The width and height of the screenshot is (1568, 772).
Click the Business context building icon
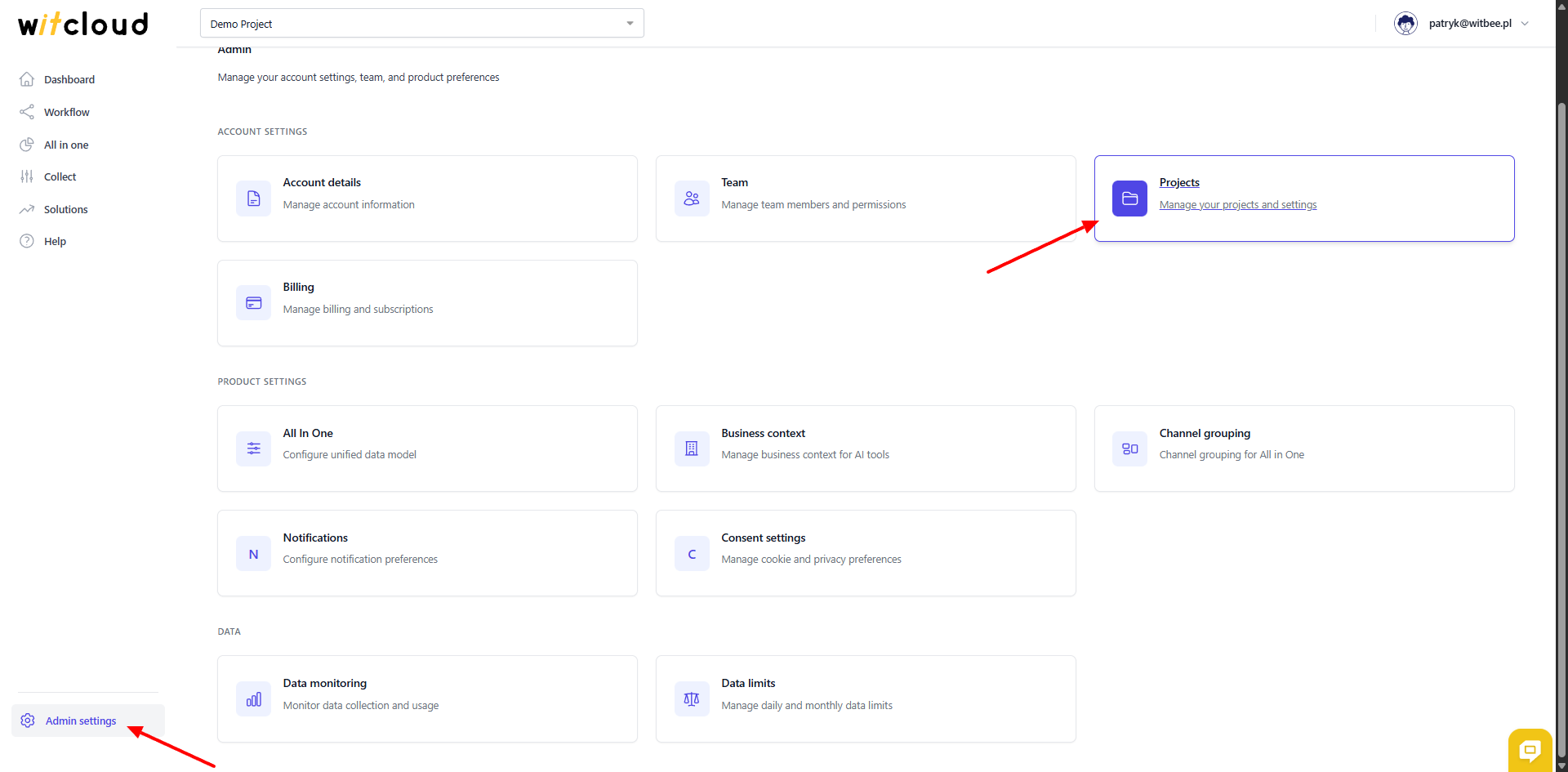coord(692,448)
